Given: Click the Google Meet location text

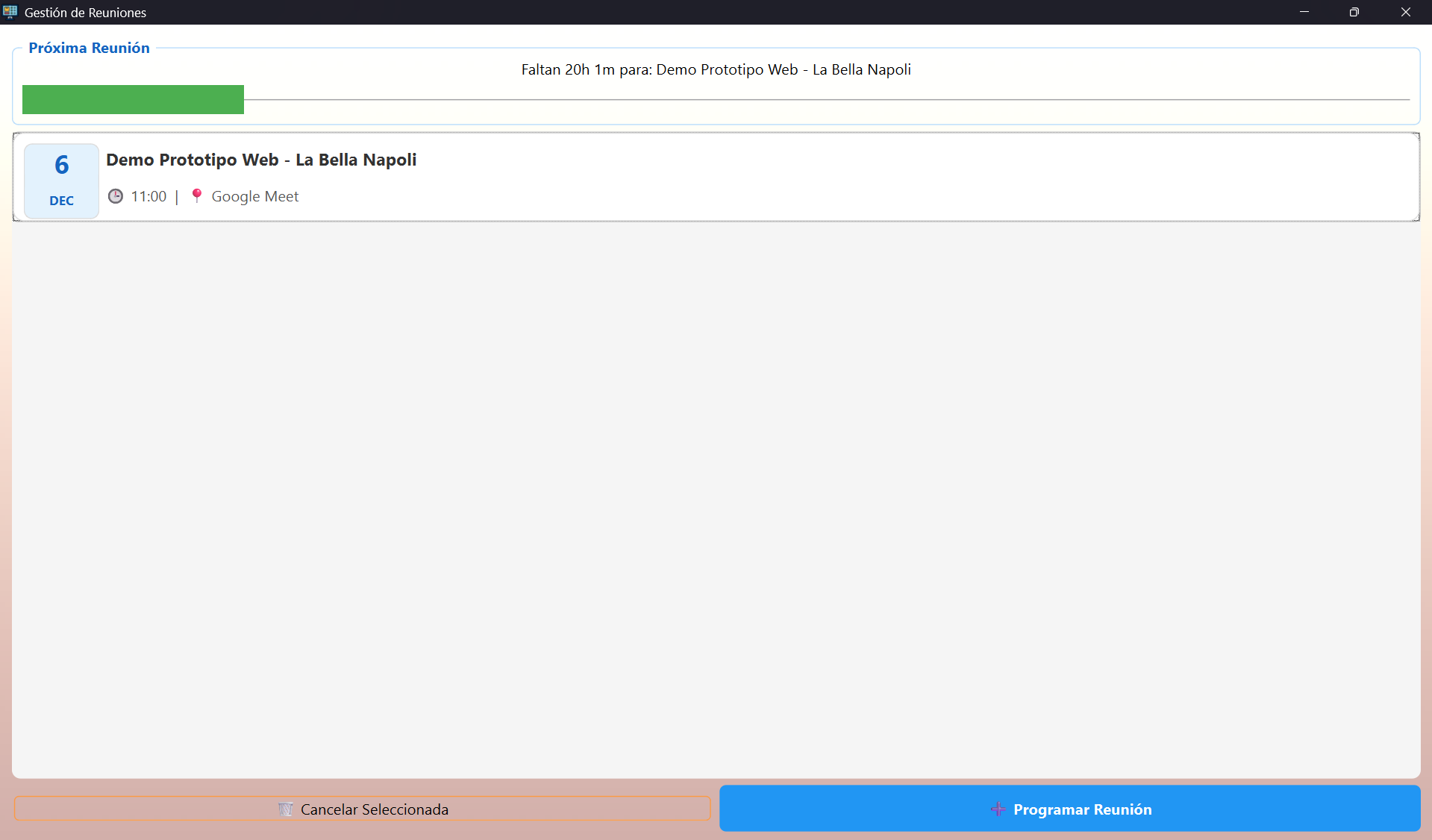Looking at the screenshot, I should 254,196.
